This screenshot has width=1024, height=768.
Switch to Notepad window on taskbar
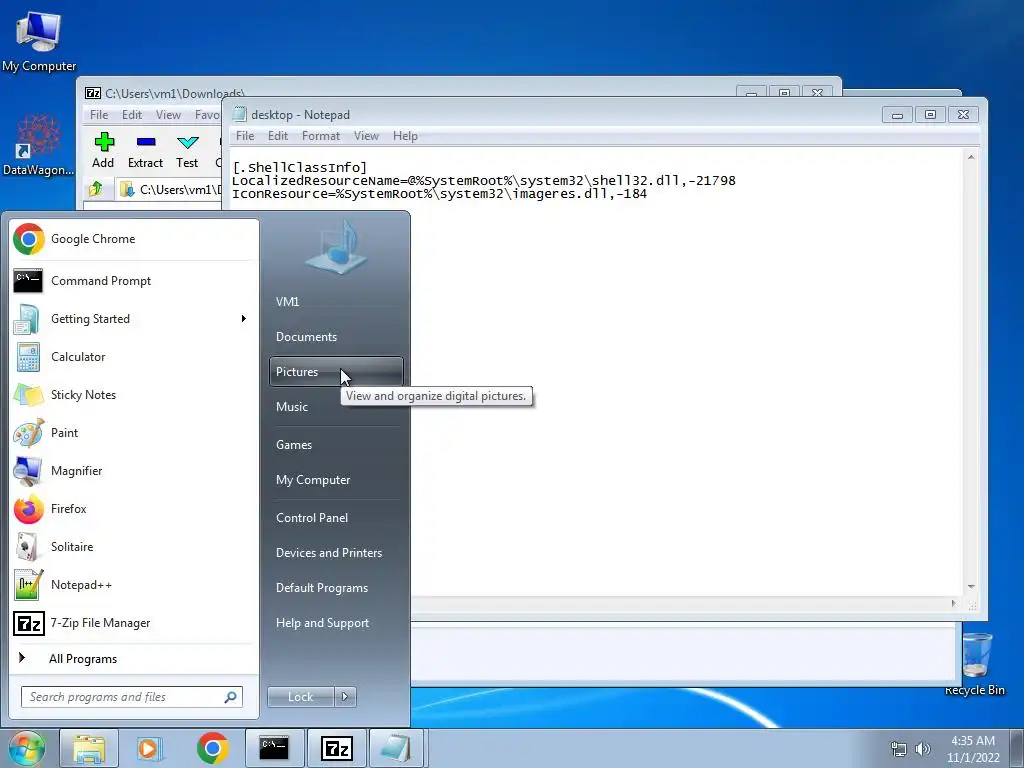pyautogui.click(x=396, y=748)
